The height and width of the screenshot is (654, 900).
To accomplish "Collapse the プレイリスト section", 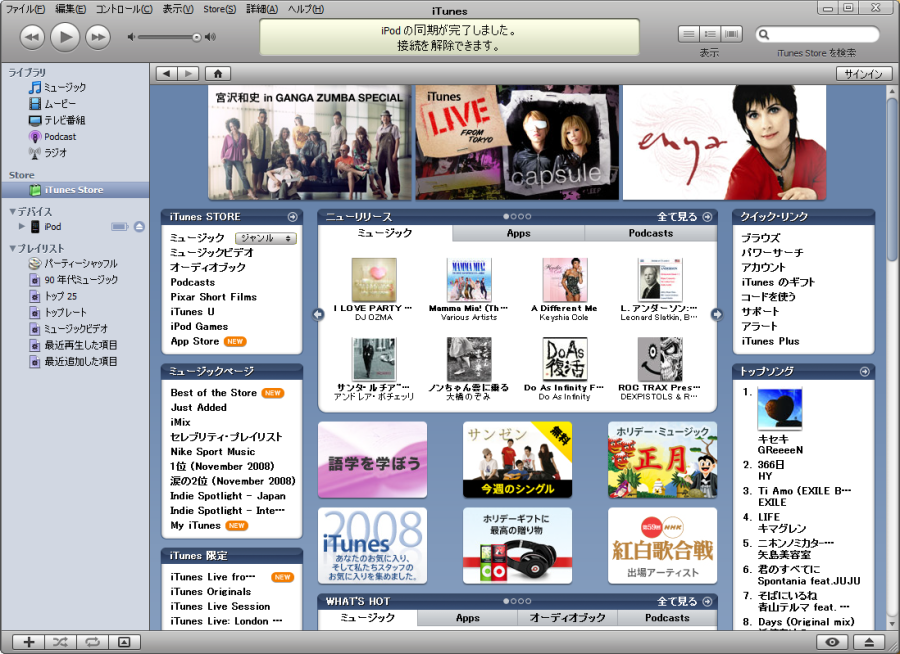I will (x=13, y=248).
